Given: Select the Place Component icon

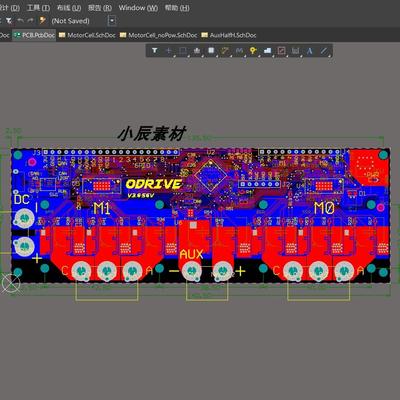Looking at the screenshot, I should (x=211, y=51).
